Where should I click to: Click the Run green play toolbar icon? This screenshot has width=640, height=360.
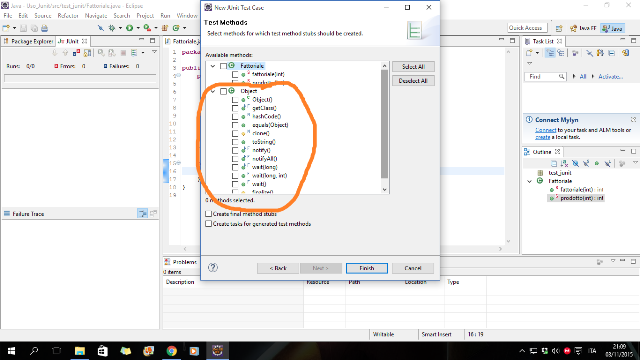point(129,28)
